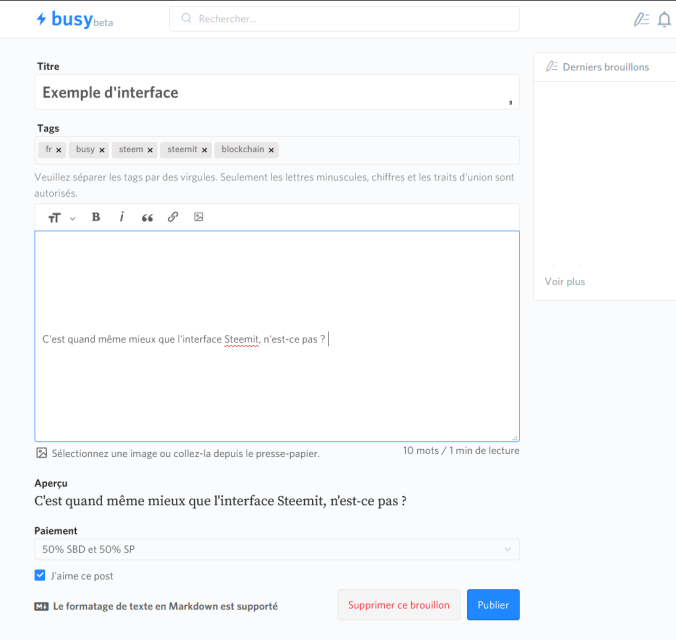The height and width of the screenshot is (640, 676).
Task: Open the notifications bell
Action: (664, 19)
